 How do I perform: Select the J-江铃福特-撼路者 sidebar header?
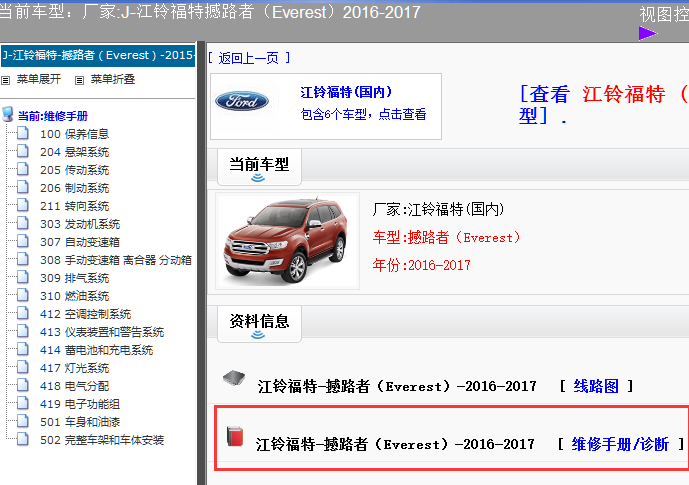98,55
